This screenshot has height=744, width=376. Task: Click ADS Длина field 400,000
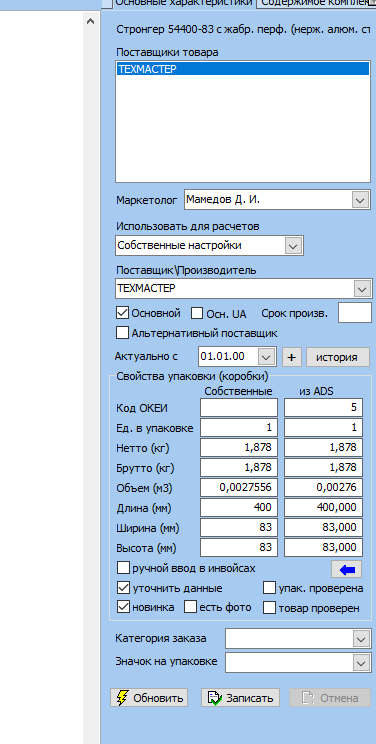point(323,507)
